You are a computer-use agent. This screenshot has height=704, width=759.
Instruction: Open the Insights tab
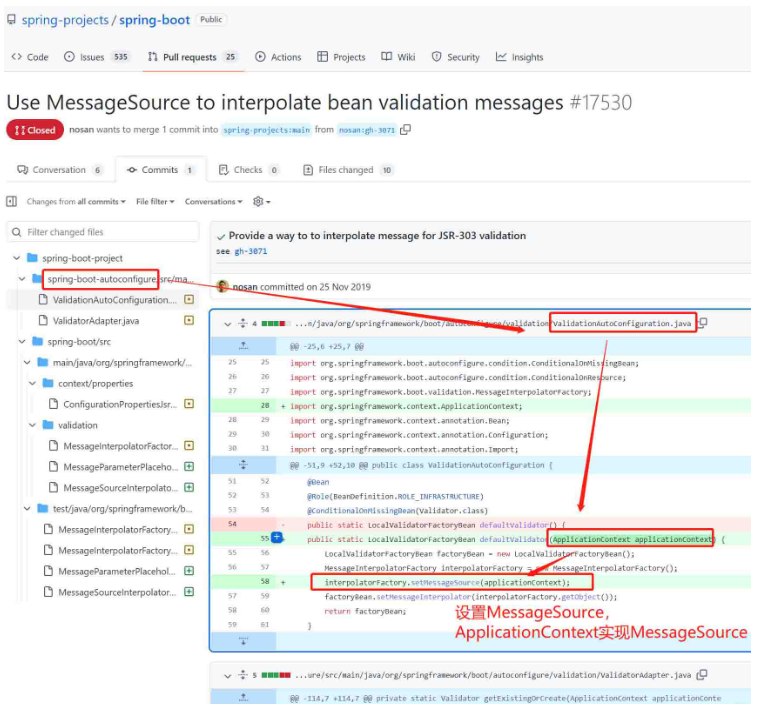point(519,57)
